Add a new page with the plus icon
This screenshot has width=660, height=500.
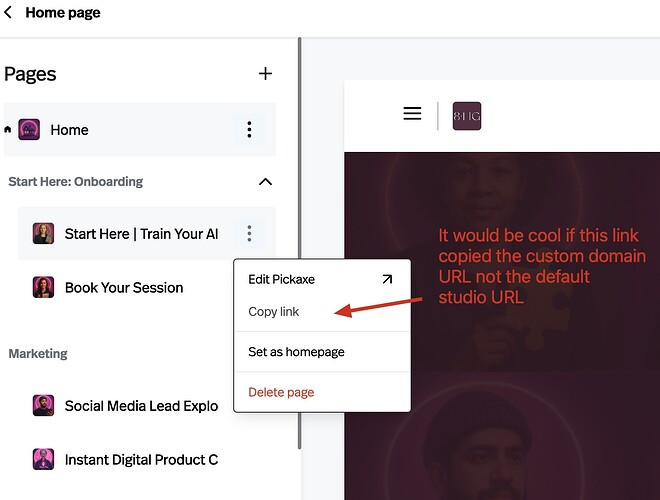pos(265,74)
